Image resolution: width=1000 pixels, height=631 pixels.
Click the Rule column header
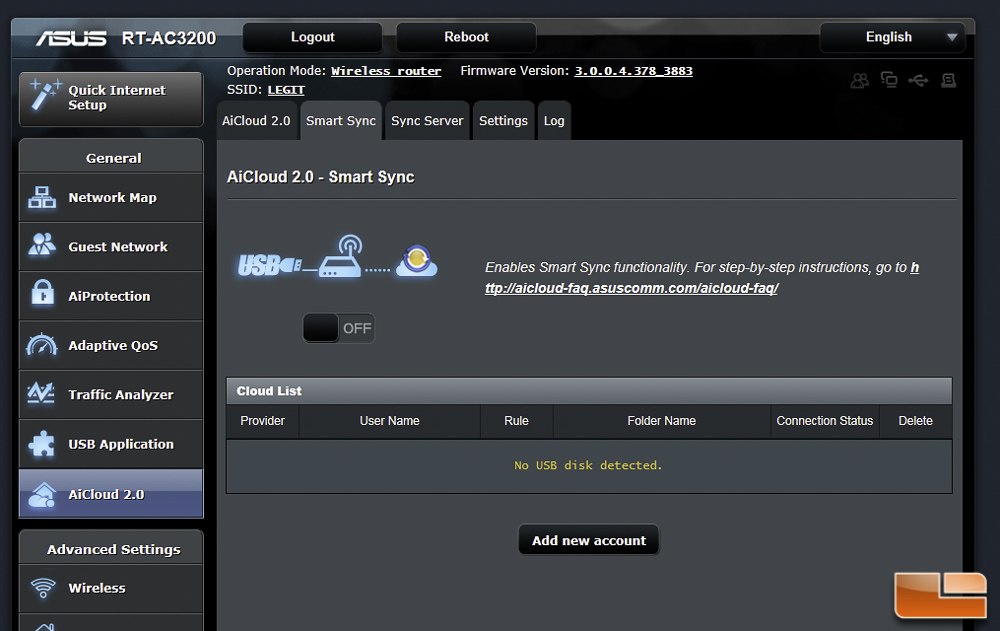click(x=516, y=421)
